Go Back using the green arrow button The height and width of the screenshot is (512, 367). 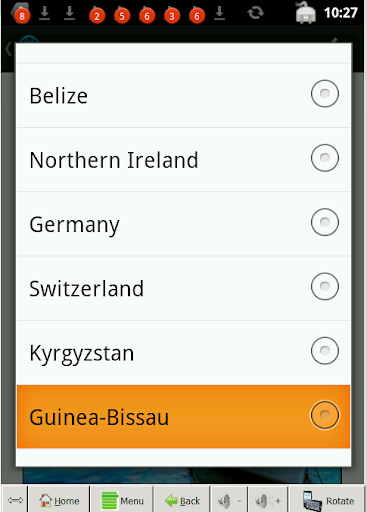tap(182, 500)
